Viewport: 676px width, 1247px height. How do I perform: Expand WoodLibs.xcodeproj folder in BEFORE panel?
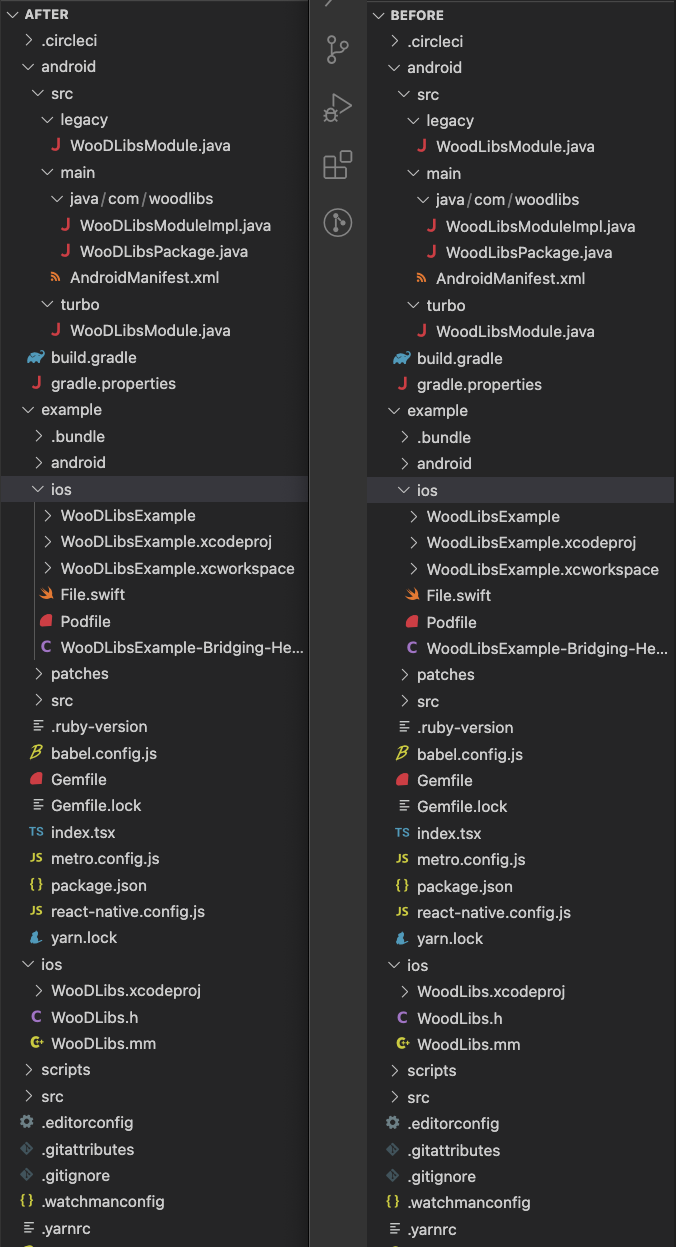coord(405,992)
